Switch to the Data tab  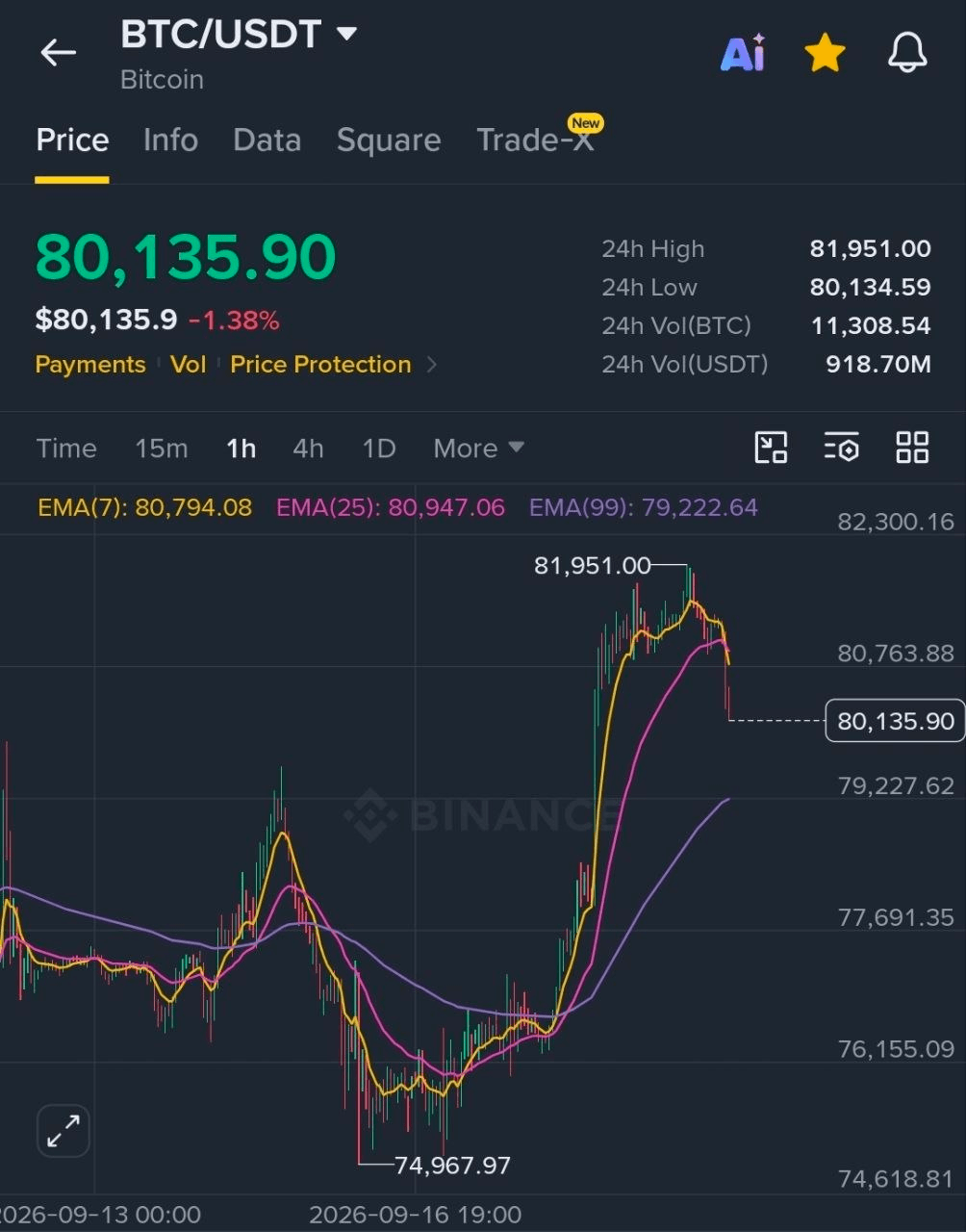tap(267, 141)
